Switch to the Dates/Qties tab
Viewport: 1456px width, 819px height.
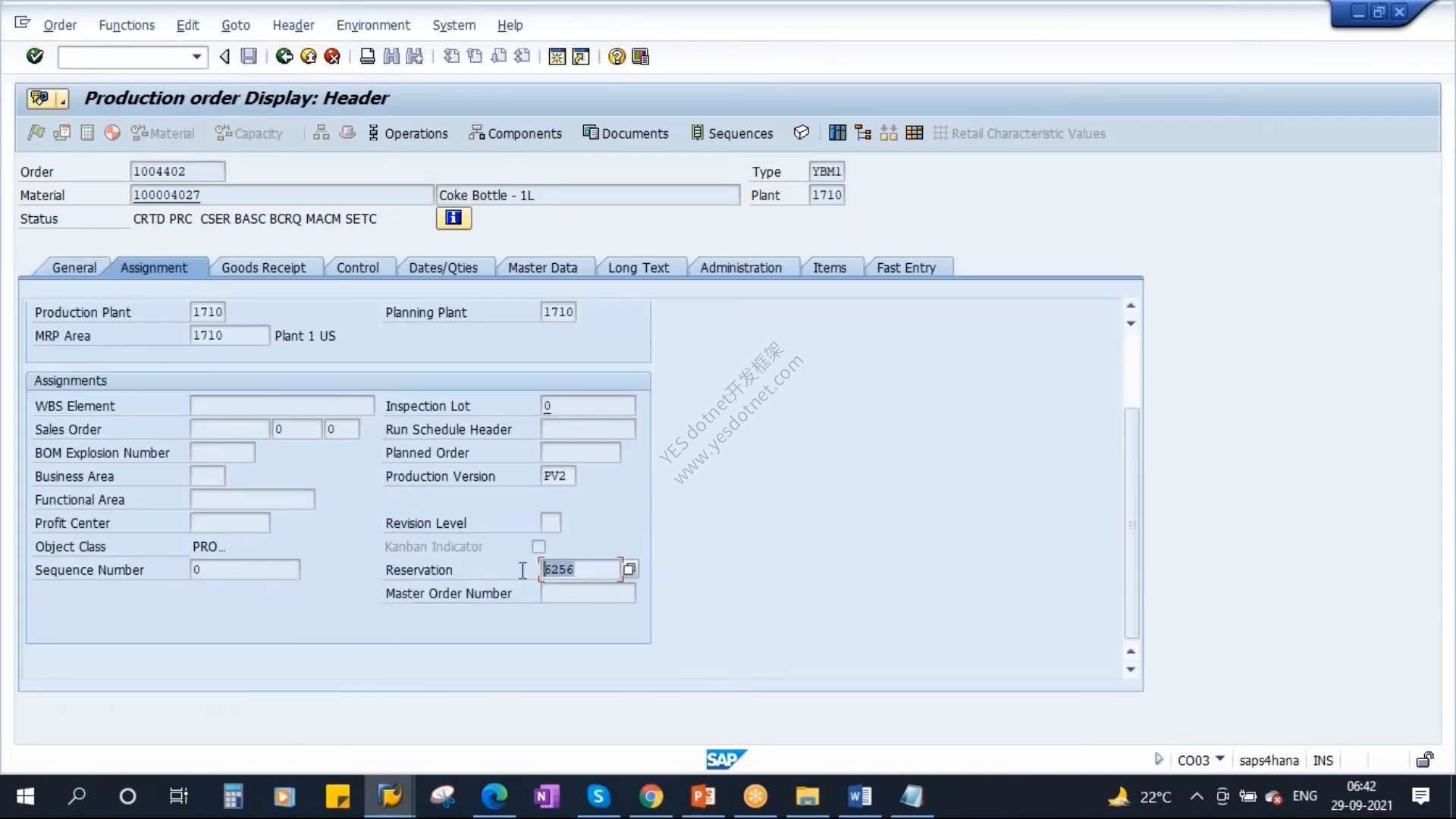click(x=443, y=268)
